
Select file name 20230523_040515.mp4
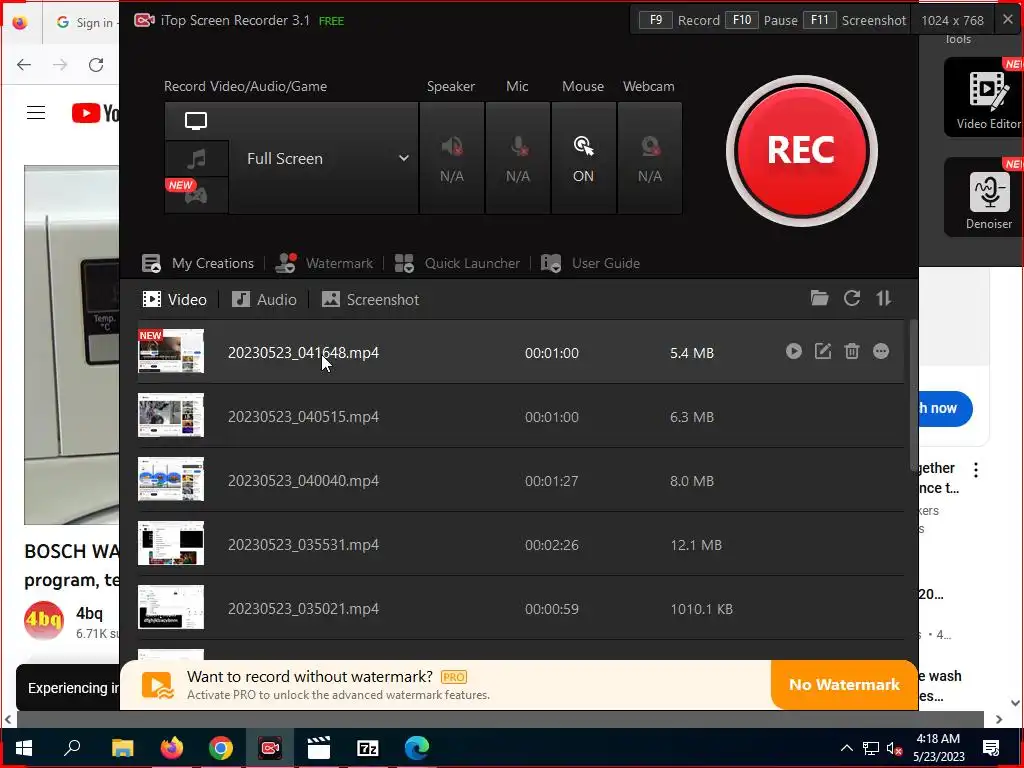303,417
